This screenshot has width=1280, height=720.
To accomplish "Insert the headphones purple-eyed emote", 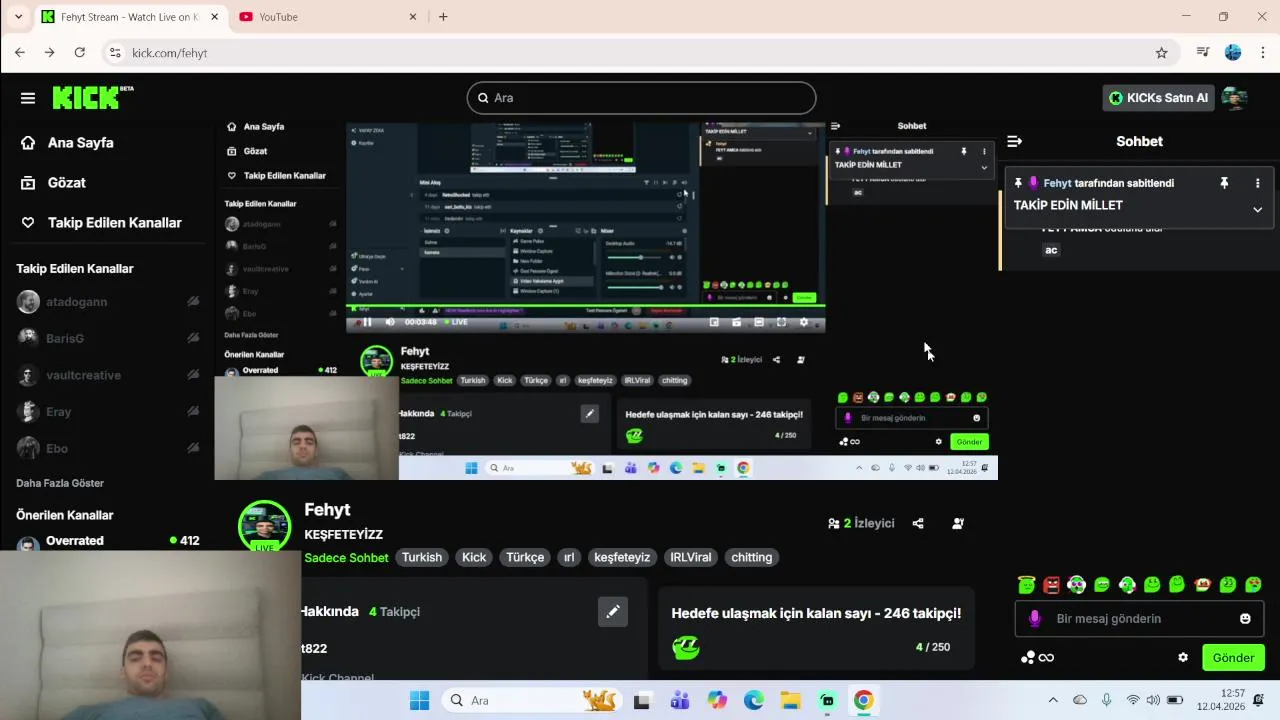I will (x=1076, y=584).
